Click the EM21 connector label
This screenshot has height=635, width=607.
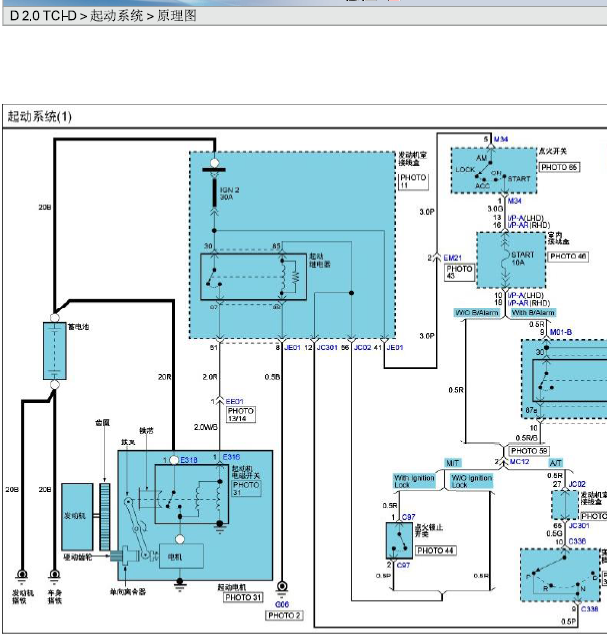click(x=453, y=258)
